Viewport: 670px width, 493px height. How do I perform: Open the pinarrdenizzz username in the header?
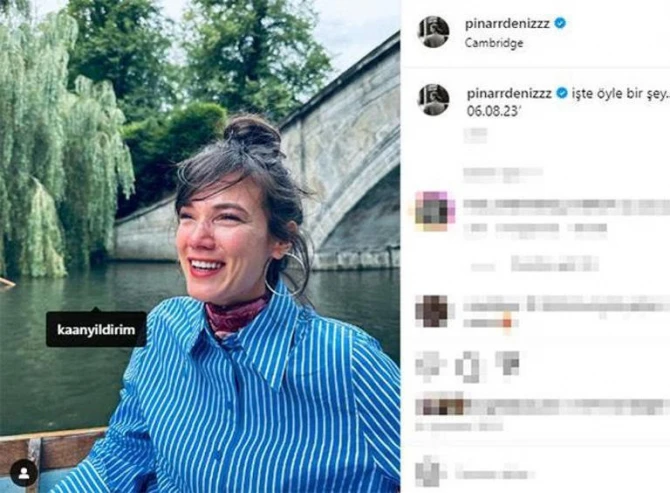[508, 23]
